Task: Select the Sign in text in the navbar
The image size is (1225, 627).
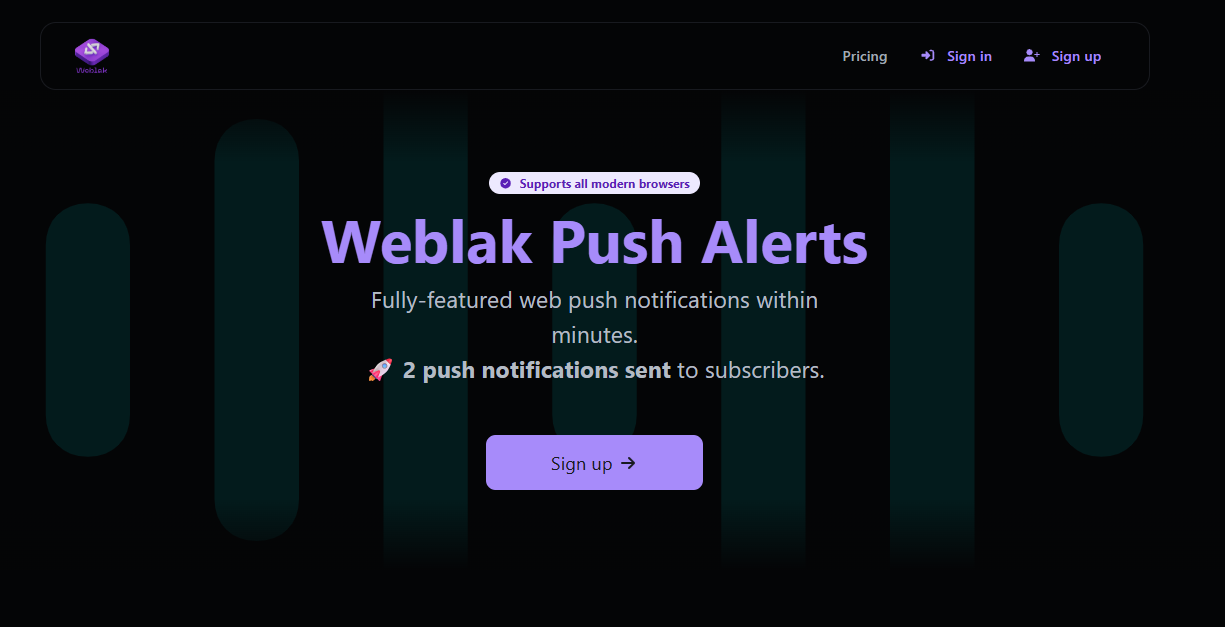Action: pos(969,56)
